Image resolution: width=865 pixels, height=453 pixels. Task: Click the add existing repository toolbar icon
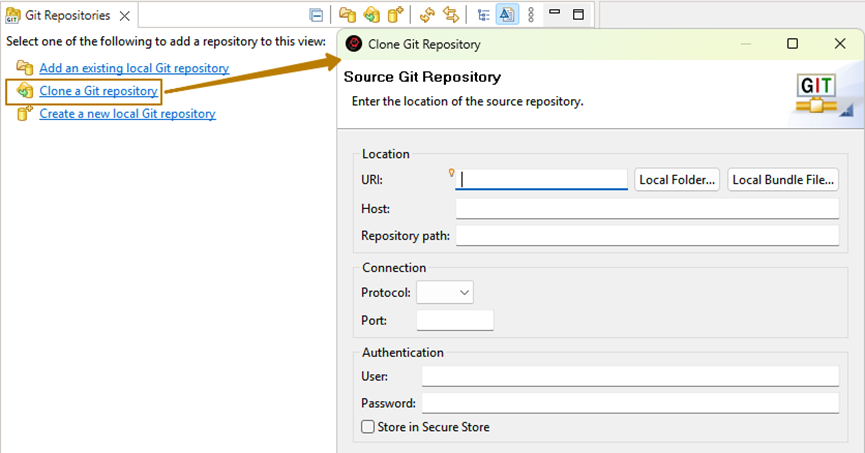click(347, 15)
